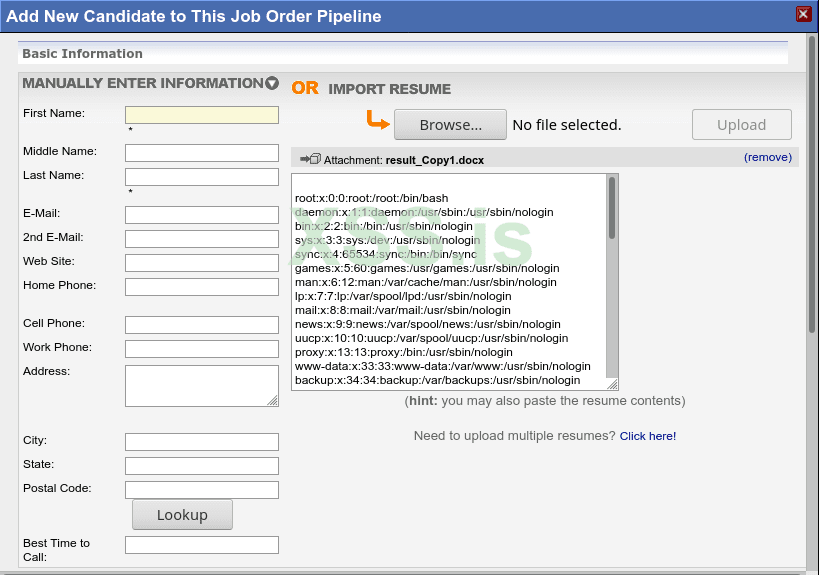Click the resume contents text area
Screen dimensions: 819x575
click(x=450, y=282)
